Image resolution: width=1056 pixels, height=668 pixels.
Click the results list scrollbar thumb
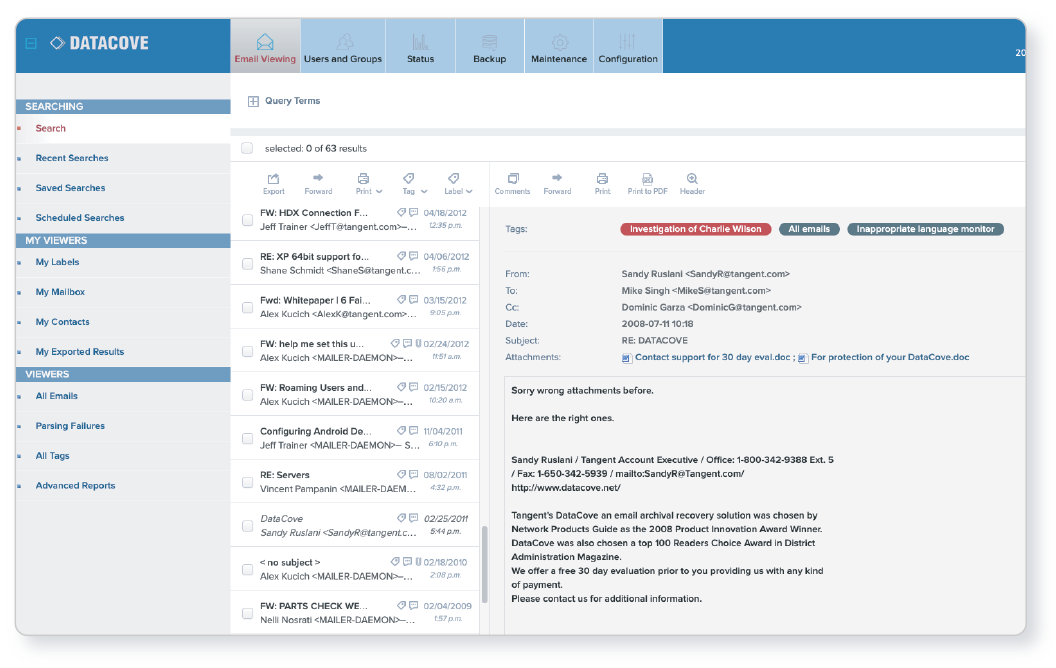click(x=484, y=564)
